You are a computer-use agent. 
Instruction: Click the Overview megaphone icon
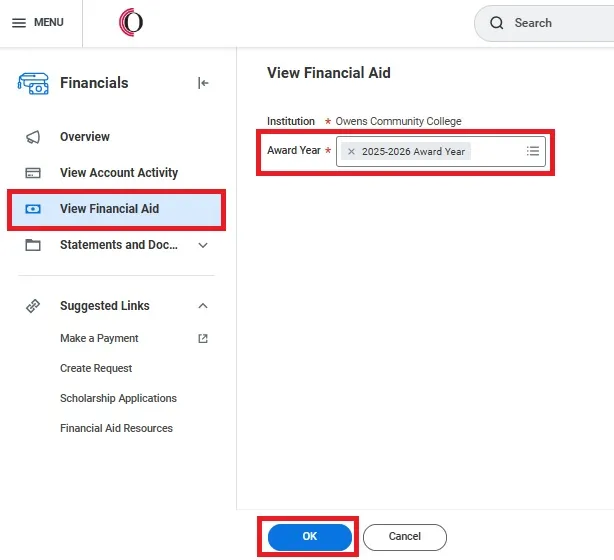tap(33, 137)
